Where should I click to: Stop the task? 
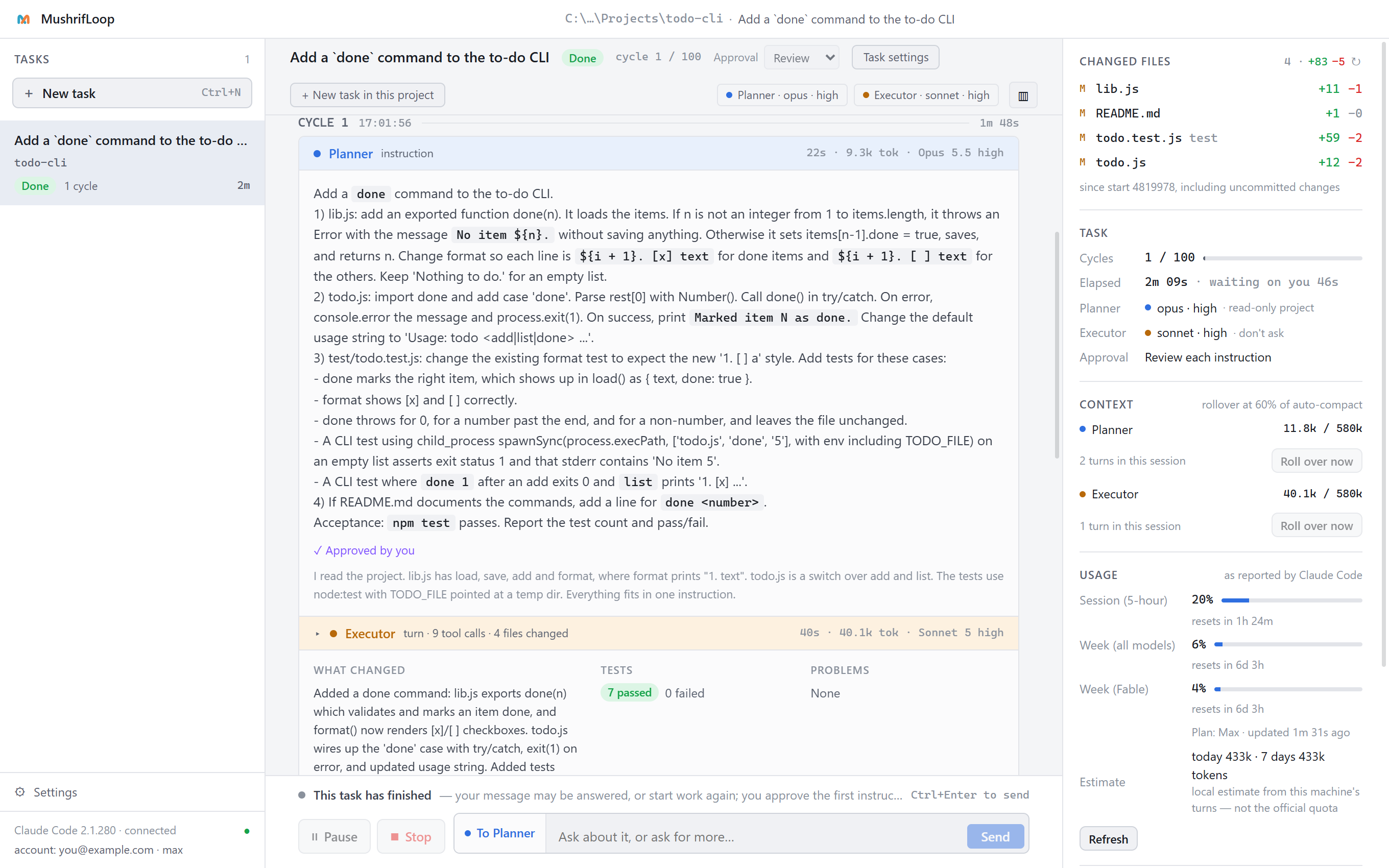click(411, 836)
